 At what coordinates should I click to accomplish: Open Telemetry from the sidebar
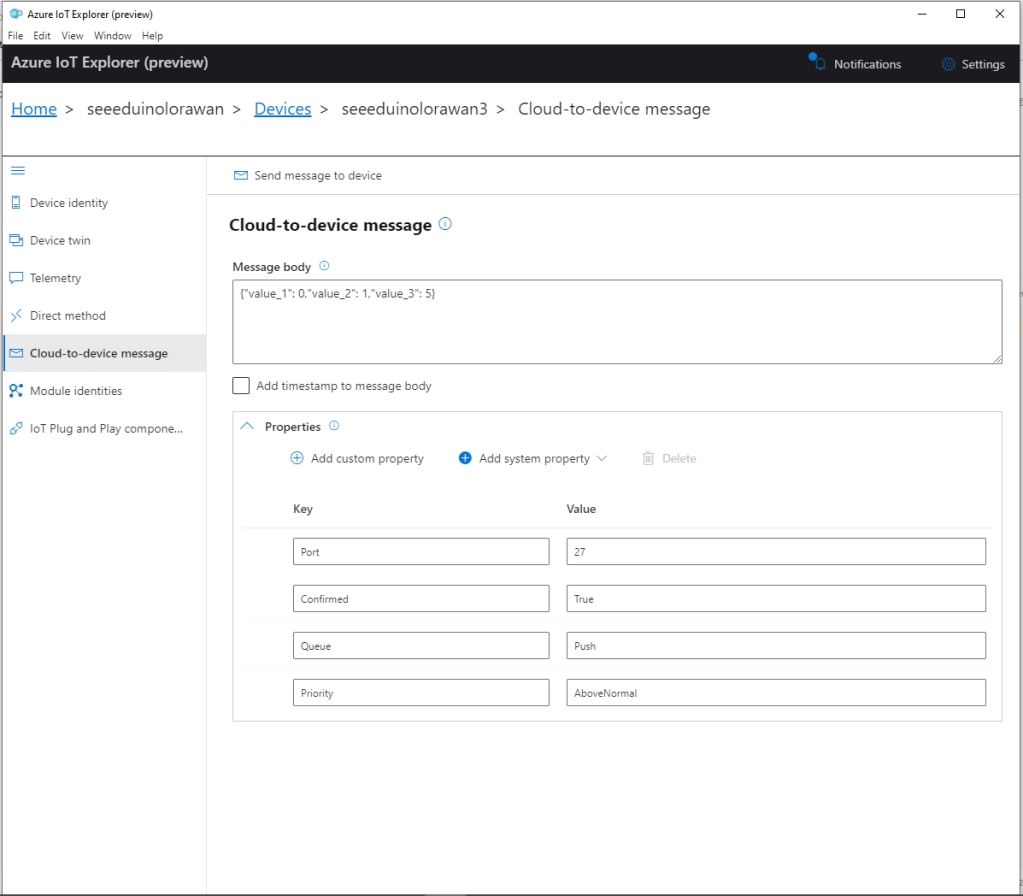(55, 278)
